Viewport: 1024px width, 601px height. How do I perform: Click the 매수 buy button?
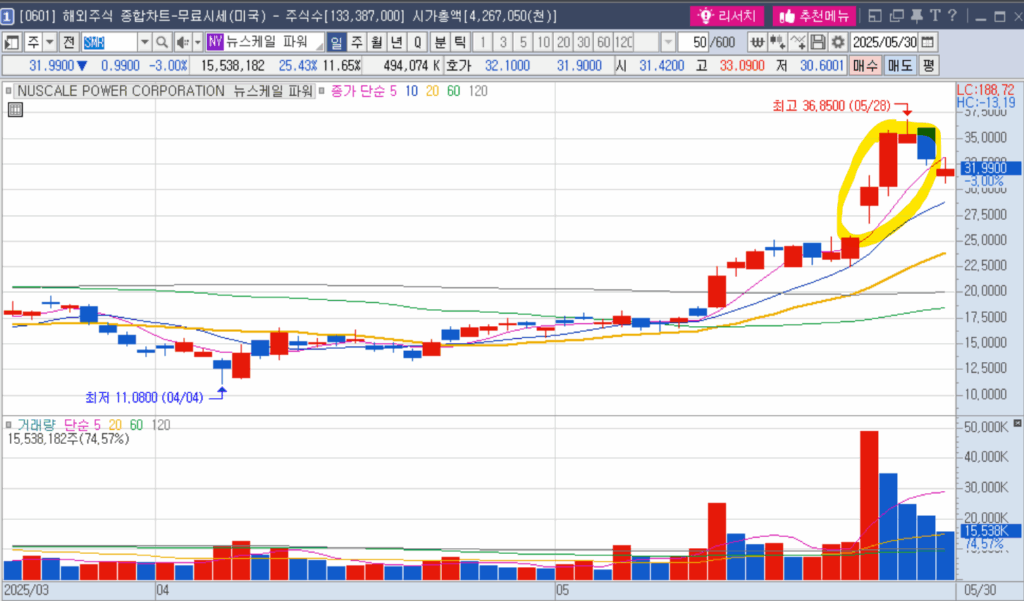point(865,66)
